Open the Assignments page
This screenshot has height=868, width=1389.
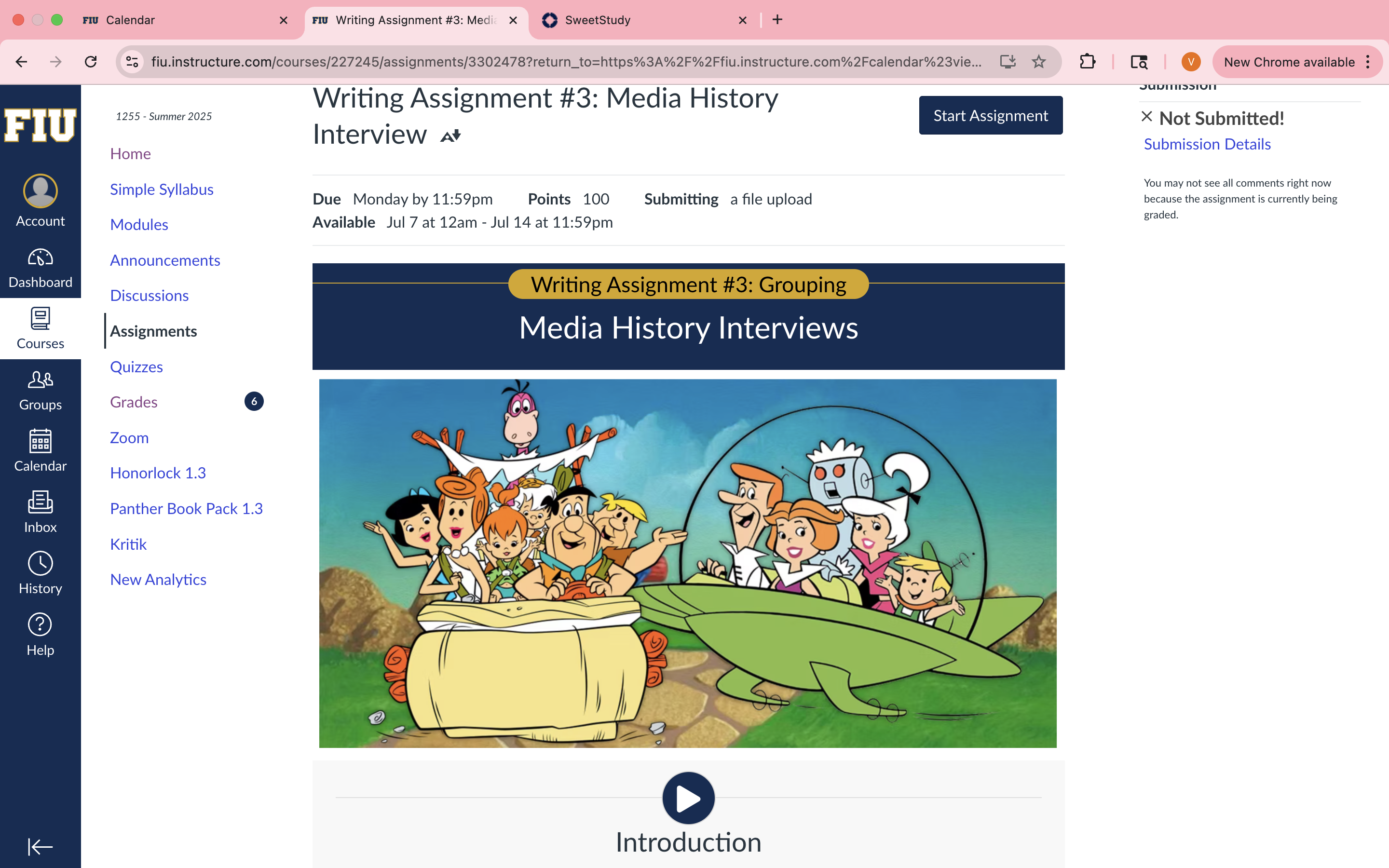coord(153,331)
